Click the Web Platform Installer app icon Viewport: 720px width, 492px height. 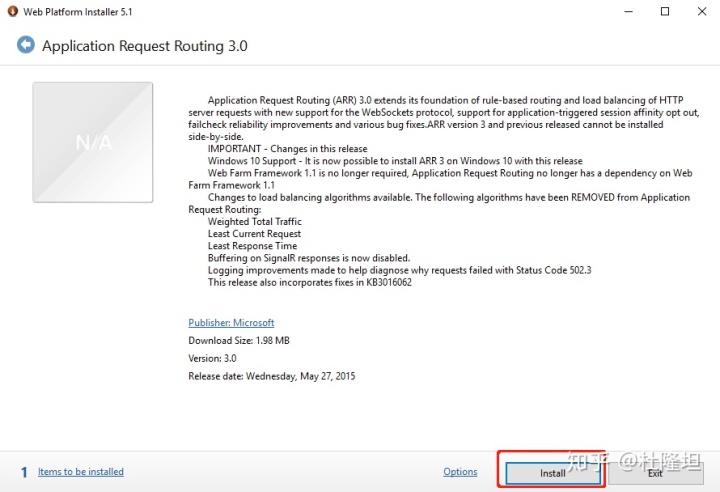pyautogui.click(x=12, y=11)
